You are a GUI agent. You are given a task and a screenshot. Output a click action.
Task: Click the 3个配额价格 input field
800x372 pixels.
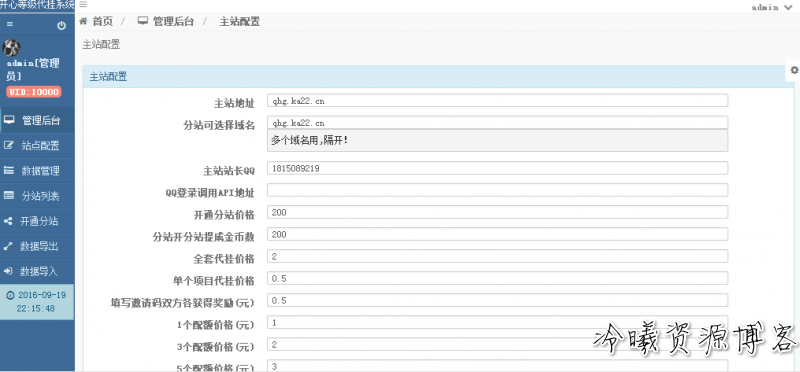pos(497,344)
